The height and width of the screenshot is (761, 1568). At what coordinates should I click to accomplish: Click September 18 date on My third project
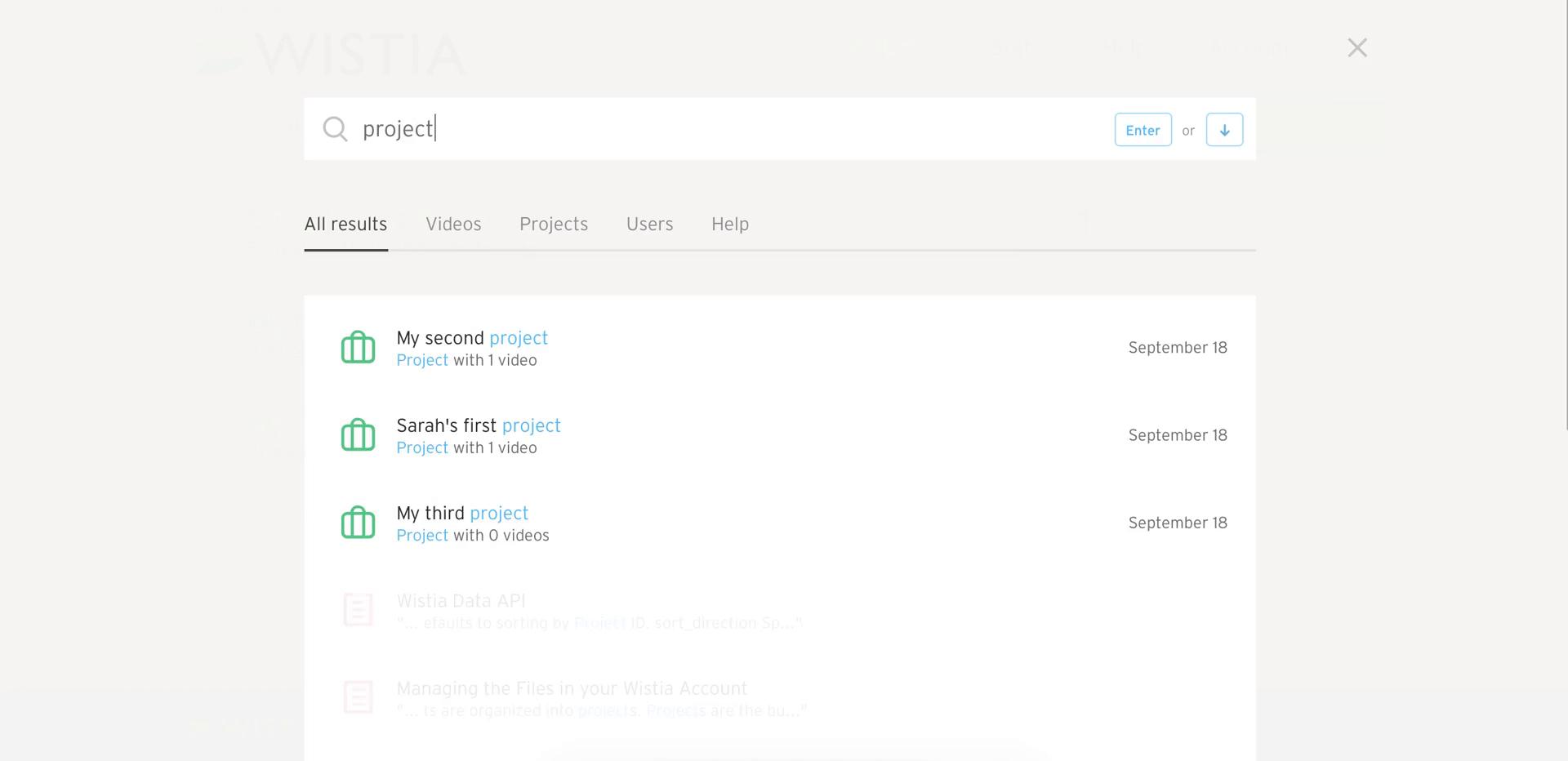[x=1178, y=523]
